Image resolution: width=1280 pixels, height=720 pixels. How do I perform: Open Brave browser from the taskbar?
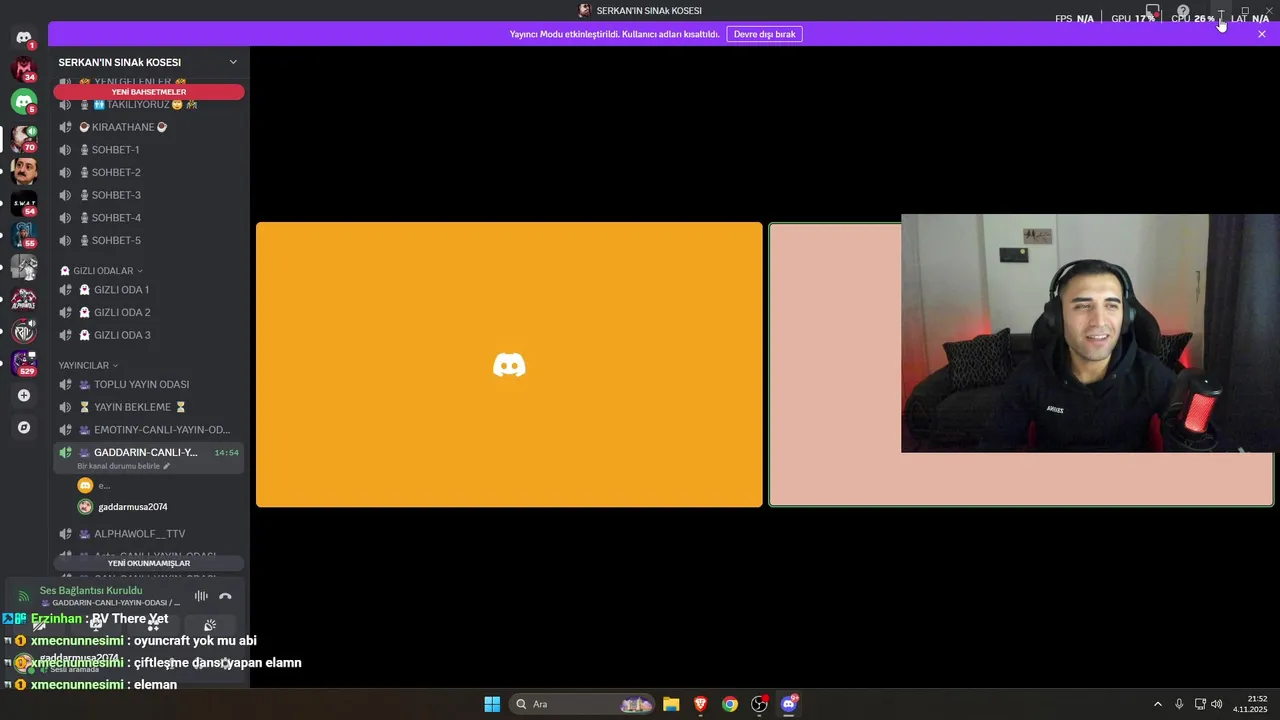click(700, 704)
